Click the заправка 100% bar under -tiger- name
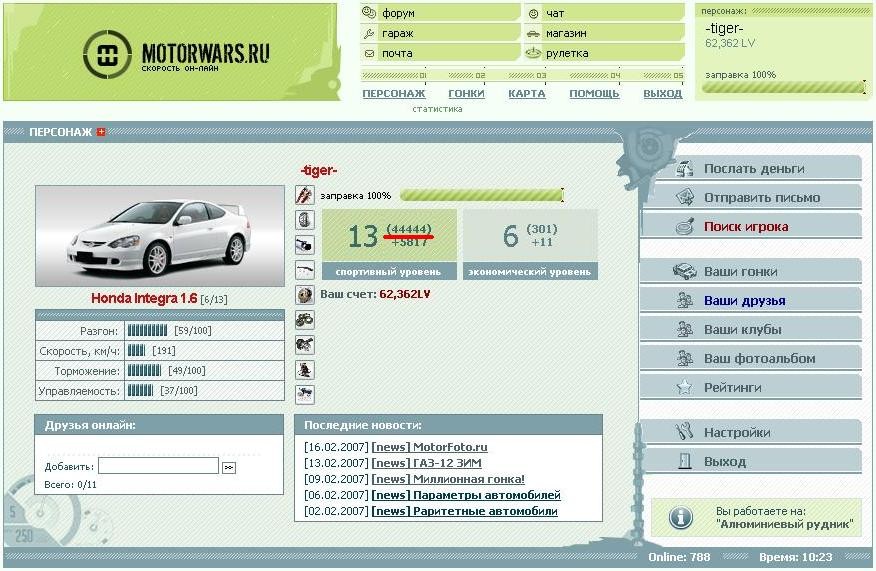 [x=482, y=195]
